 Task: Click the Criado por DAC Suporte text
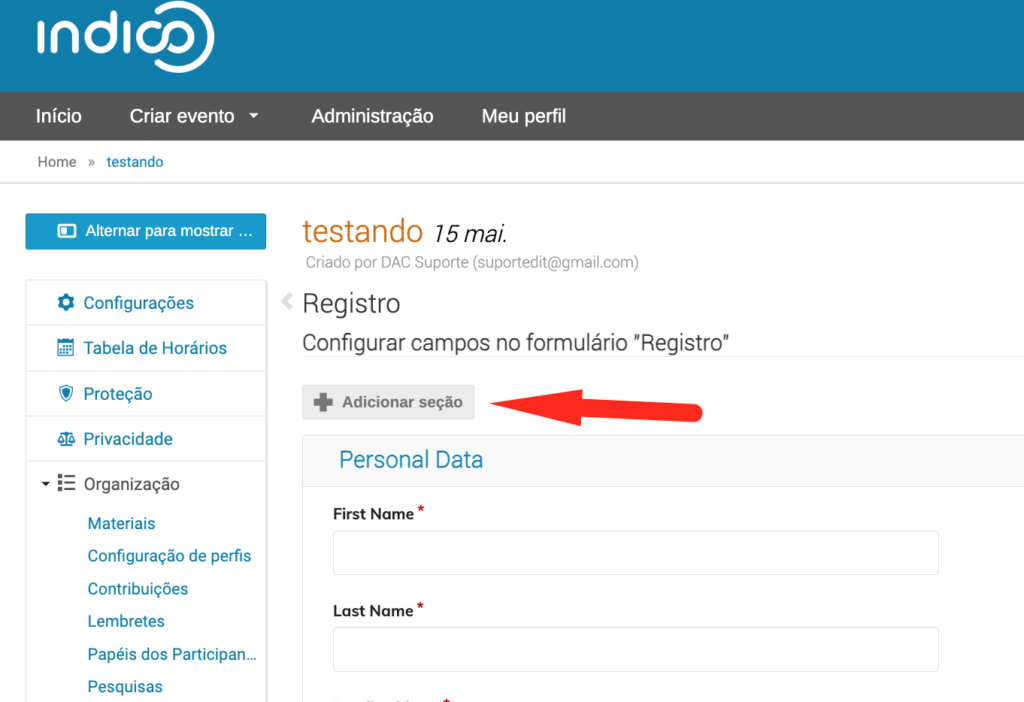pos(472,263)
